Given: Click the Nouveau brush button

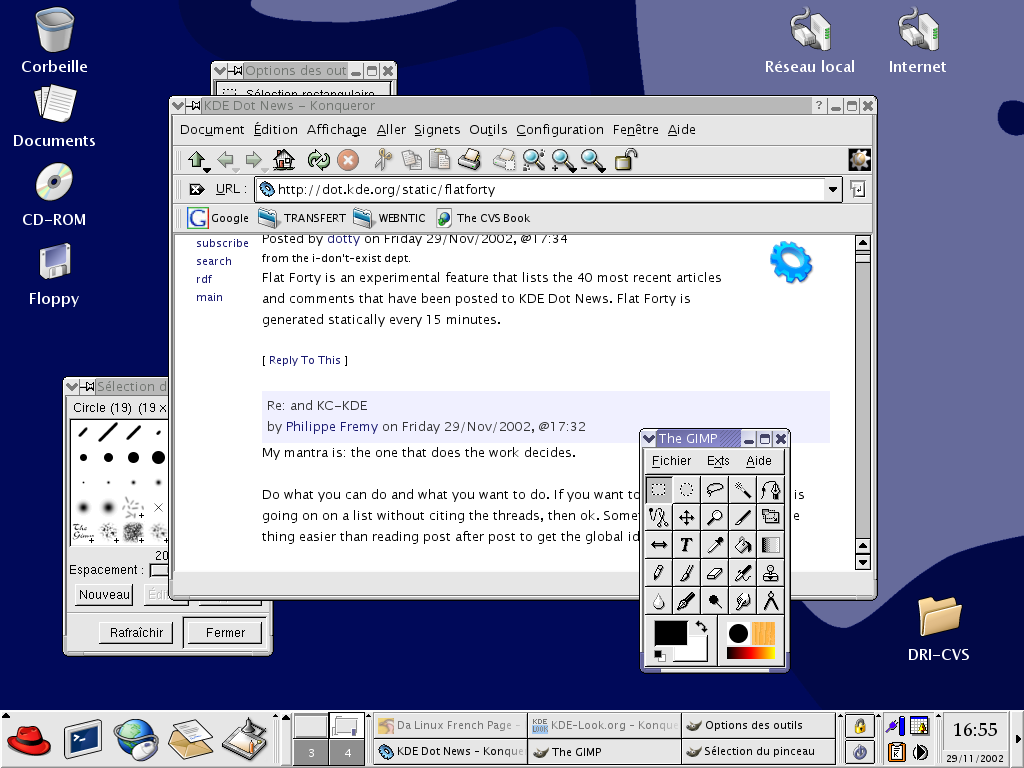Looking at the screenshot, I should coord(104,594).
